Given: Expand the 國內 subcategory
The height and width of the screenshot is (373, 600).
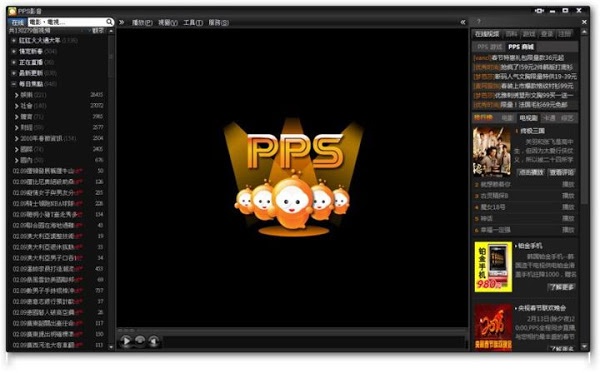Looking at the screenshot, I should pyautogui.click(x=17, y=160).
